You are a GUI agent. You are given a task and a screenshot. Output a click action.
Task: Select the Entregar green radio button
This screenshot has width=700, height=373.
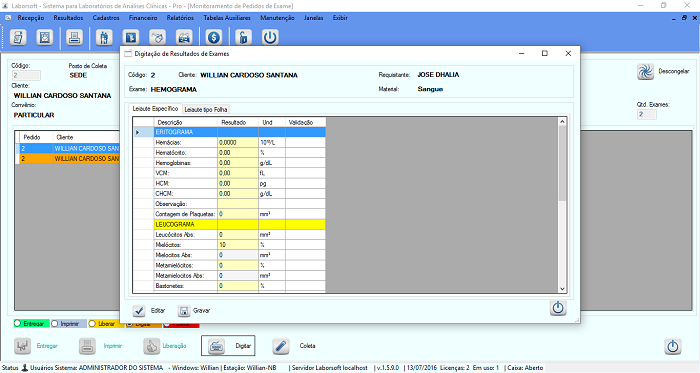(x=17, y=323)
